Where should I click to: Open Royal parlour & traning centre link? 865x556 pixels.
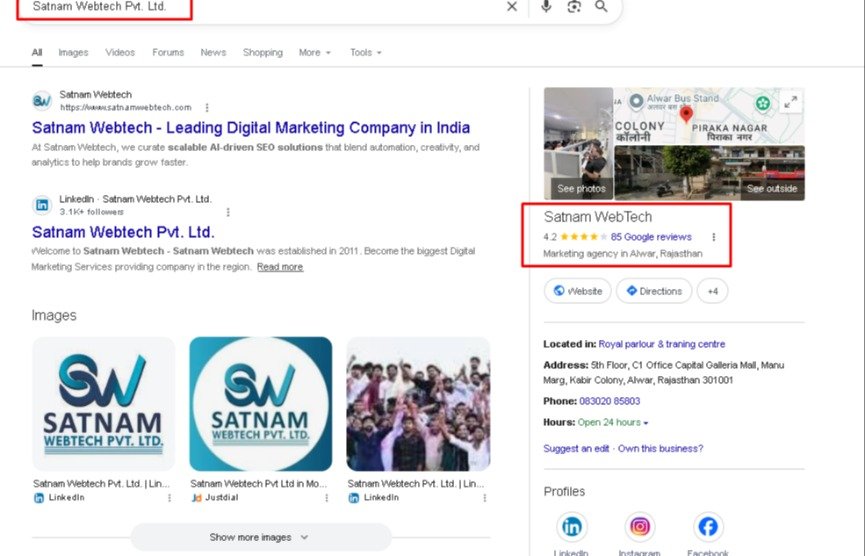tap(661, 344)
